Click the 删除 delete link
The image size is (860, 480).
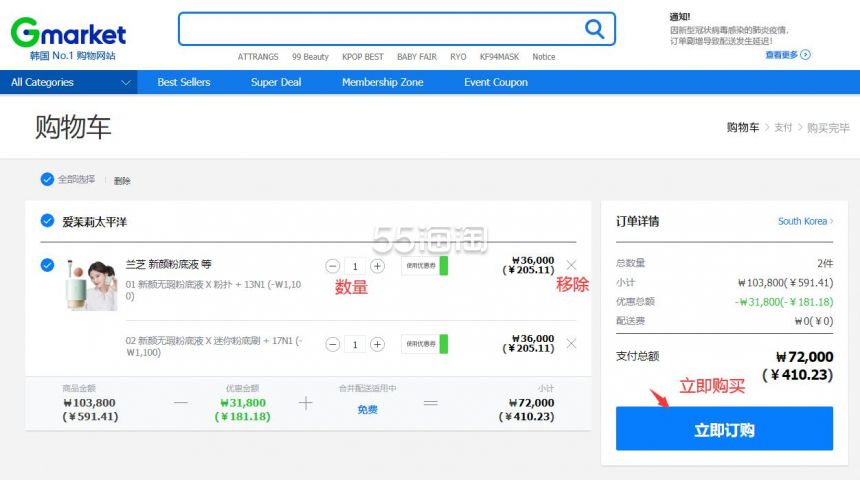[122, 180]
